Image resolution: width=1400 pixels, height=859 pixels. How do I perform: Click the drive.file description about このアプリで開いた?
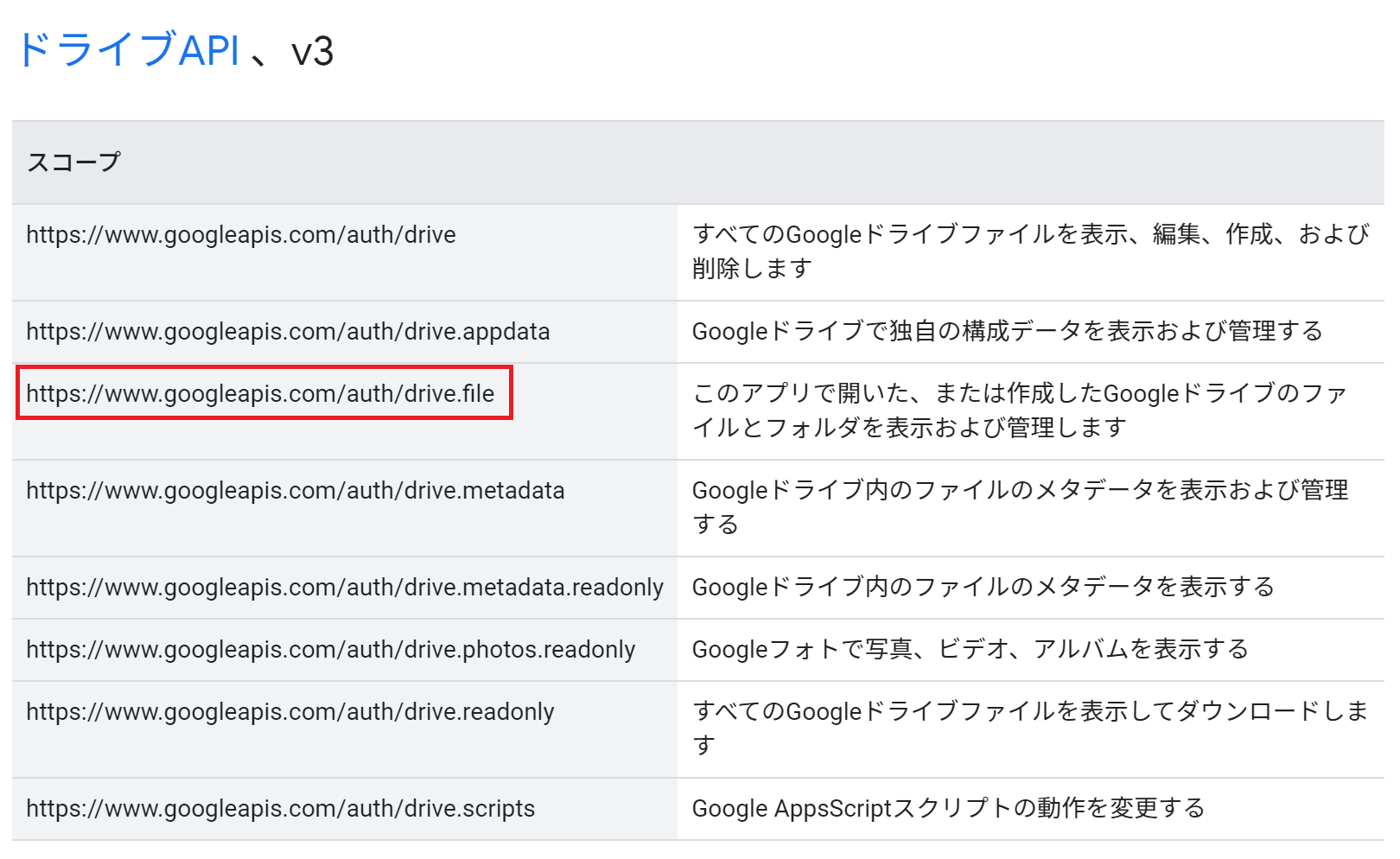pyautogui.click(x=1020, y=410)
